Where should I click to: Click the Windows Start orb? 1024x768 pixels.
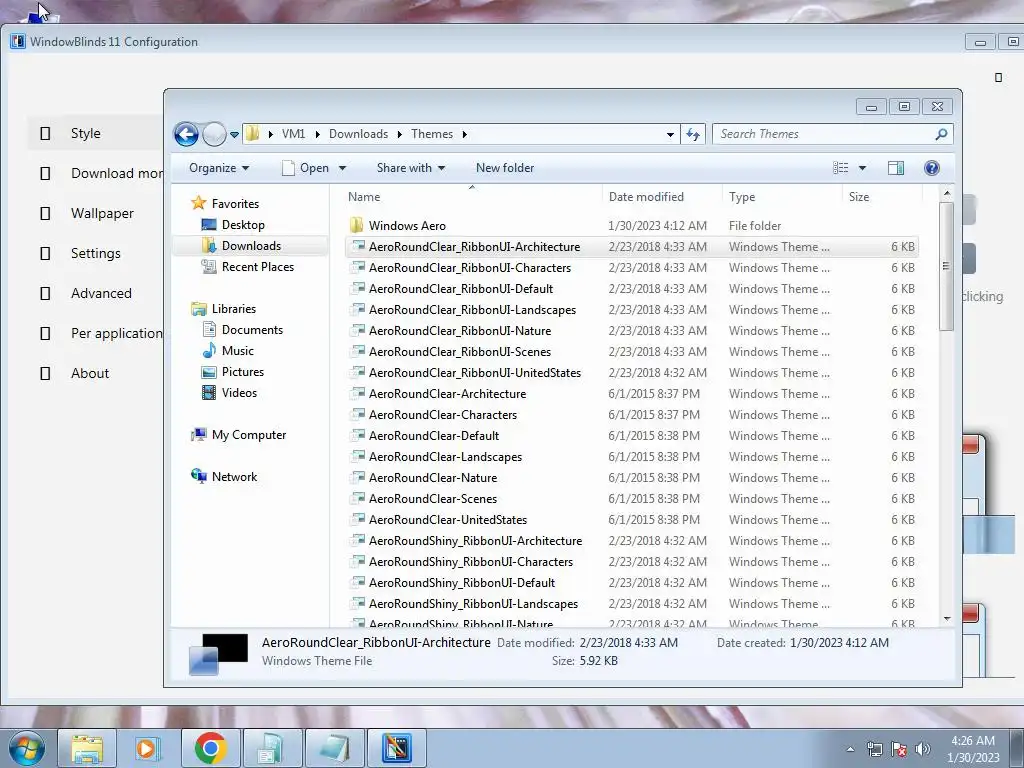(x=27, y=748)
